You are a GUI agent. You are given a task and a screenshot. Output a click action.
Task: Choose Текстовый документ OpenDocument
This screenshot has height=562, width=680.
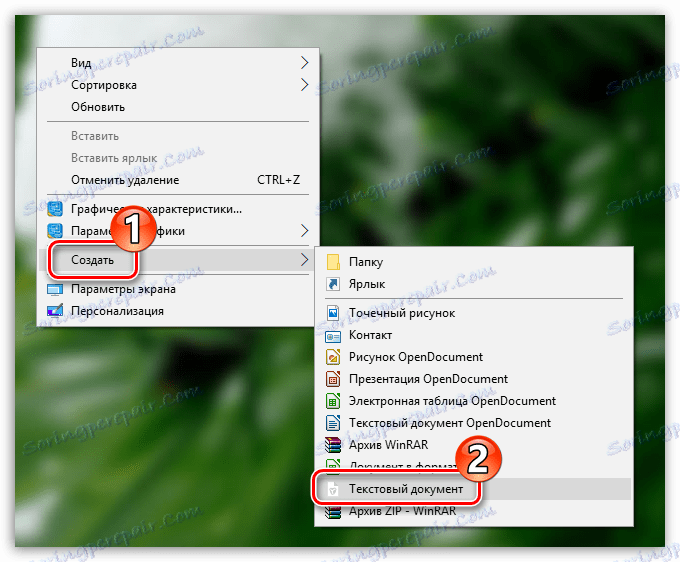click(474, 423)
